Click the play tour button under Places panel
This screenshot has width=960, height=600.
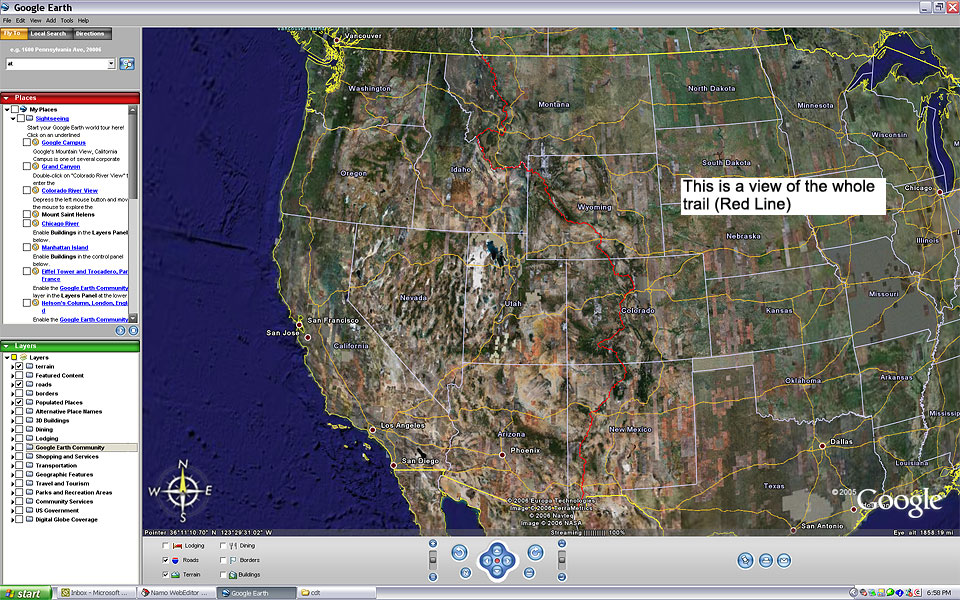(120, 330)
